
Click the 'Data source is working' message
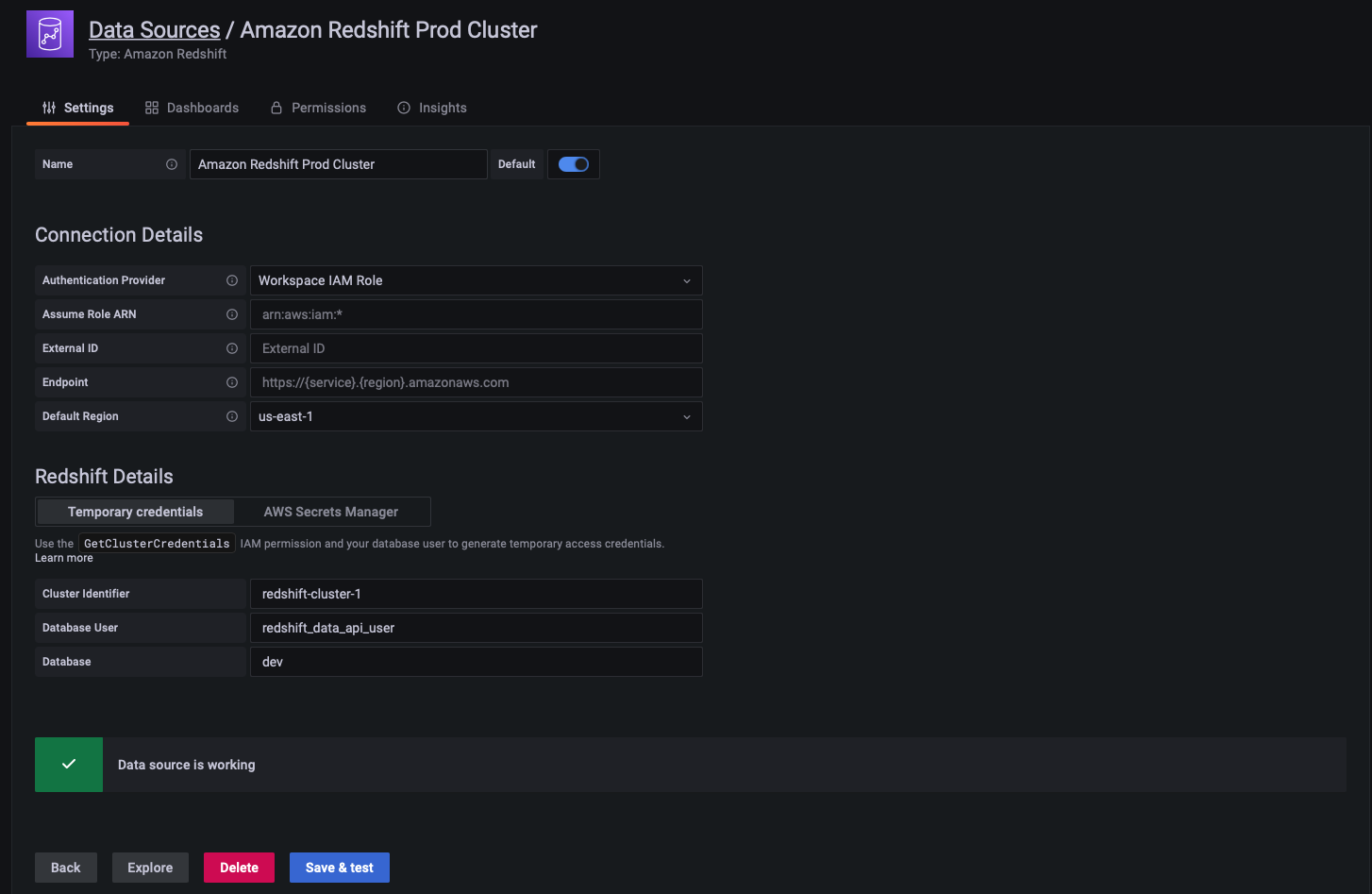187,765
